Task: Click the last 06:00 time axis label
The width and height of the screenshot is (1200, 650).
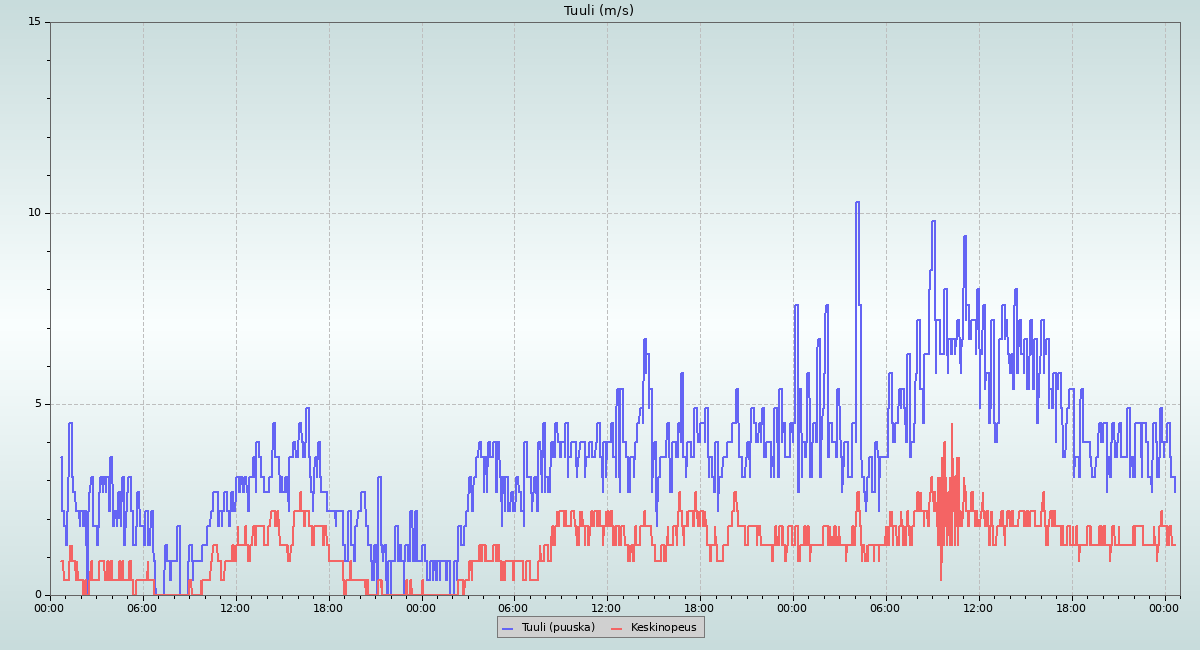Action: coord(885,607)
